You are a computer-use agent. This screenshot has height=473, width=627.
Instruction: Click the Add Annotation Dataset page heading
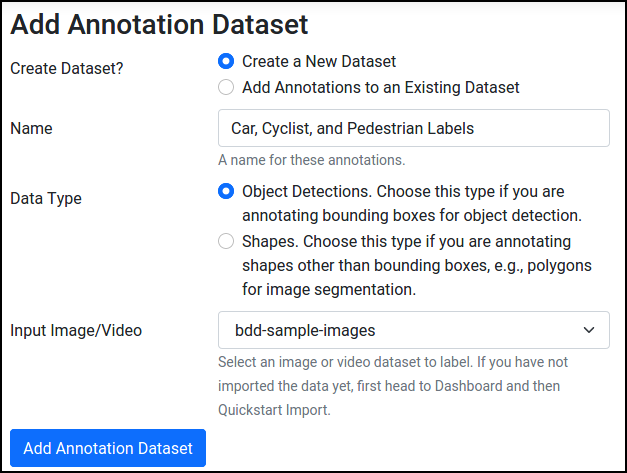pyautogui.click(x=159, y=25)
